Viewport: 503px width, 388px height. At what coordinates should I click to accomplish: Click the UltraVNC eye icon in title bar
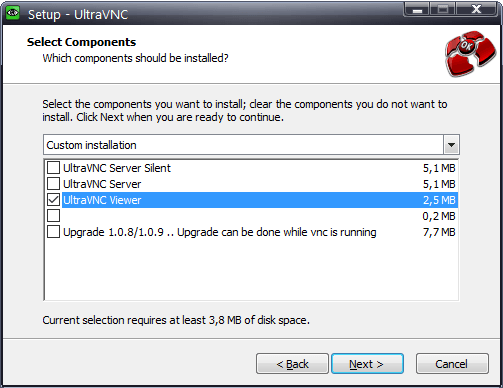[13, 14]
